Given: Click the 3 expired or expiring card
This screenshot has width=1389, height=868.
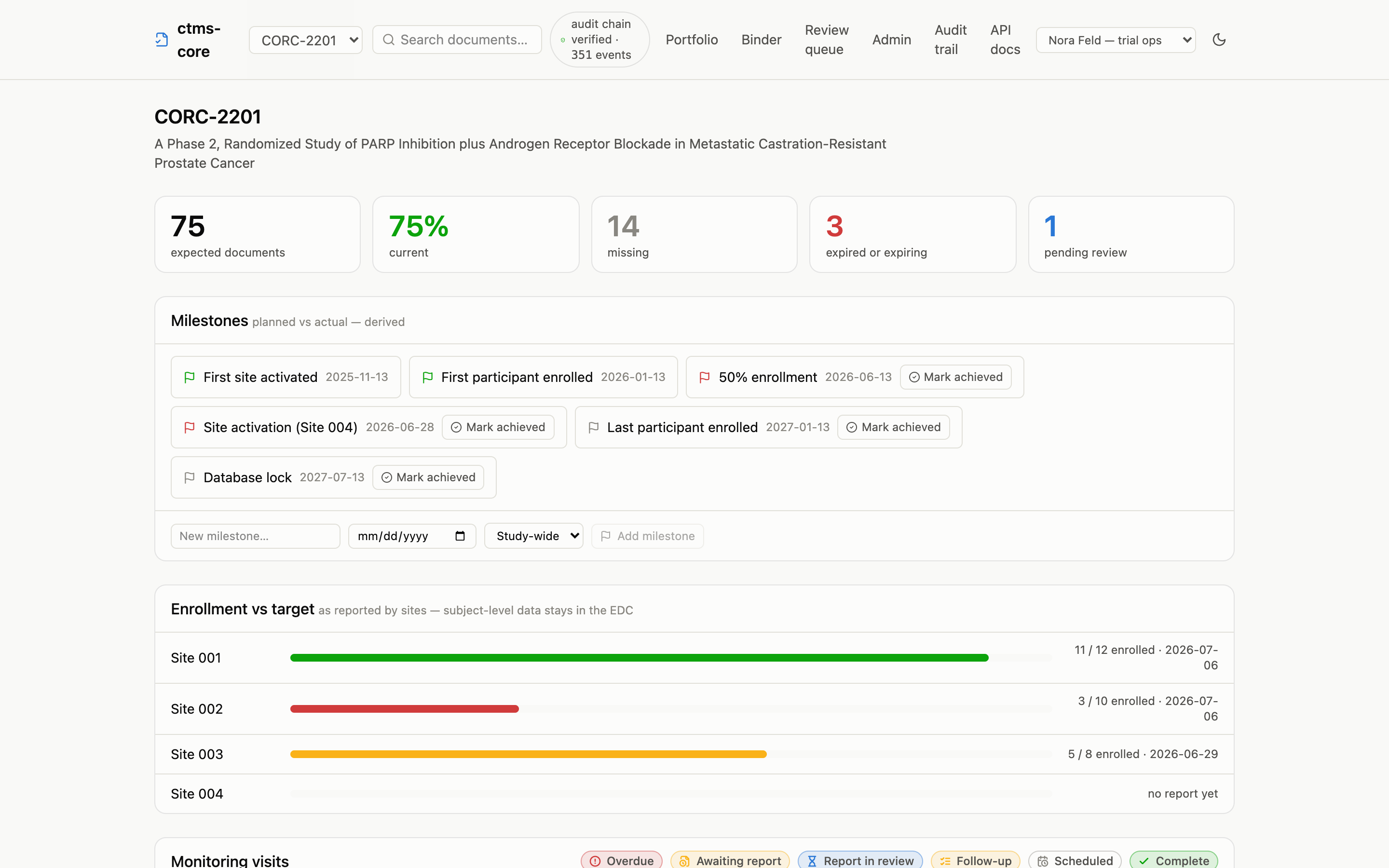Looking at the screenshot, I should point(912,234).
